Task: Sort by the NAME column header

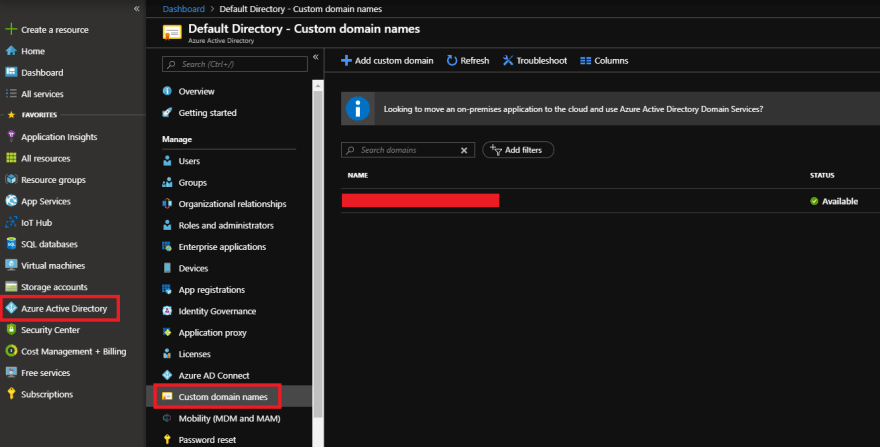Action: pyautogui.click(x=358, y=175)
